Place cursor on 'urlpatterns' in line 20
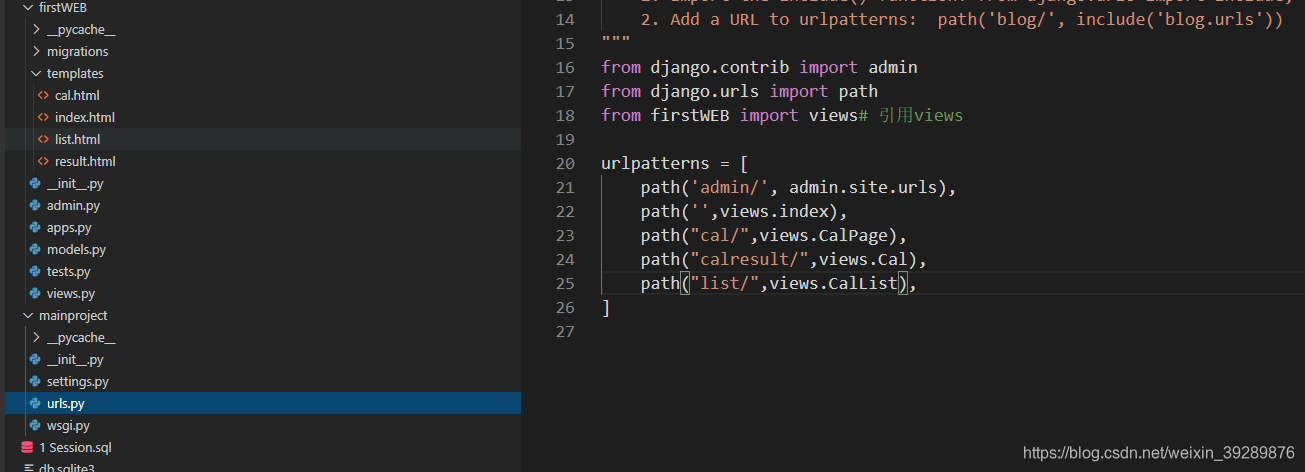1305x472 pixels. click(655, 163)
